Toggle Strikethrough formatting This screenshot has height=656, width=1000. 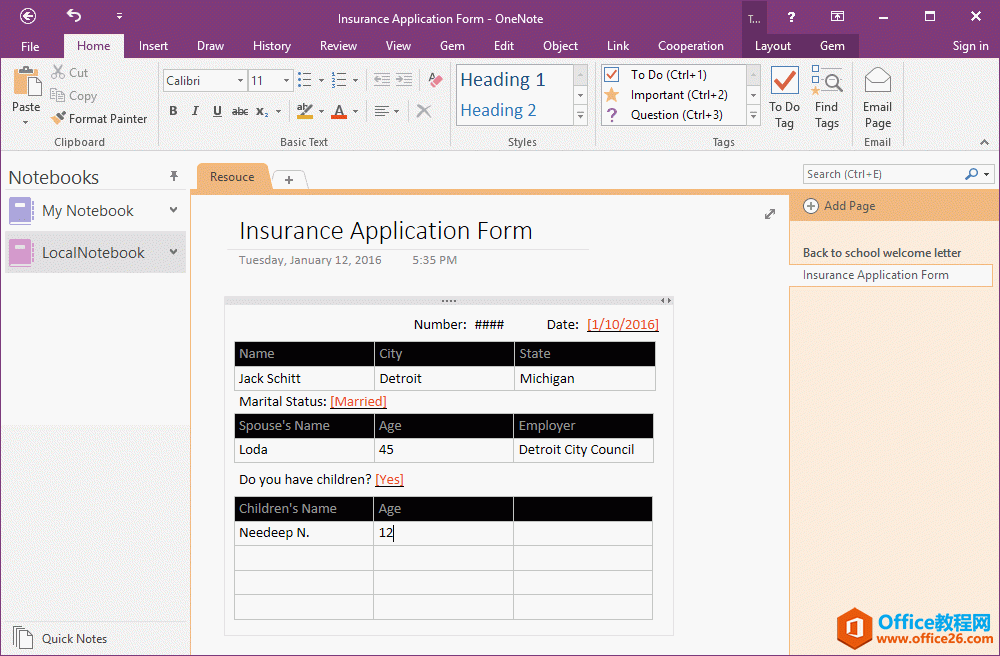[240, 111]
